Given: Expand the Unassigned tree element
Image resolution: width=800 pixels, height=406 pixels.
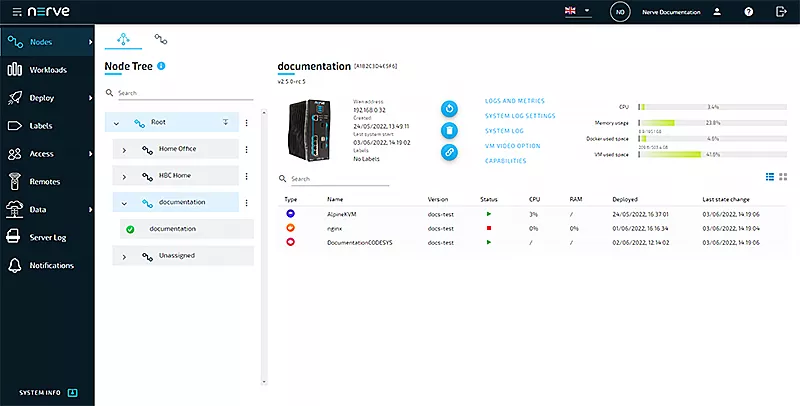Looking at the screenshot, I should pyautogui.click(x=124, y=256).
